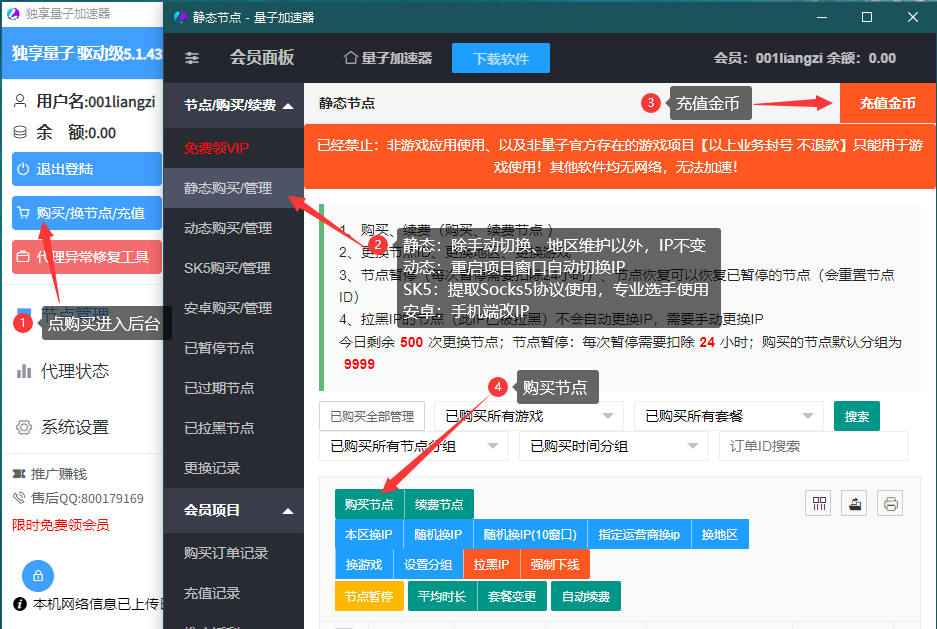Toggle the sidebar collapse icon beside 会员面板
Screen dimensions: 937x629
192,58
